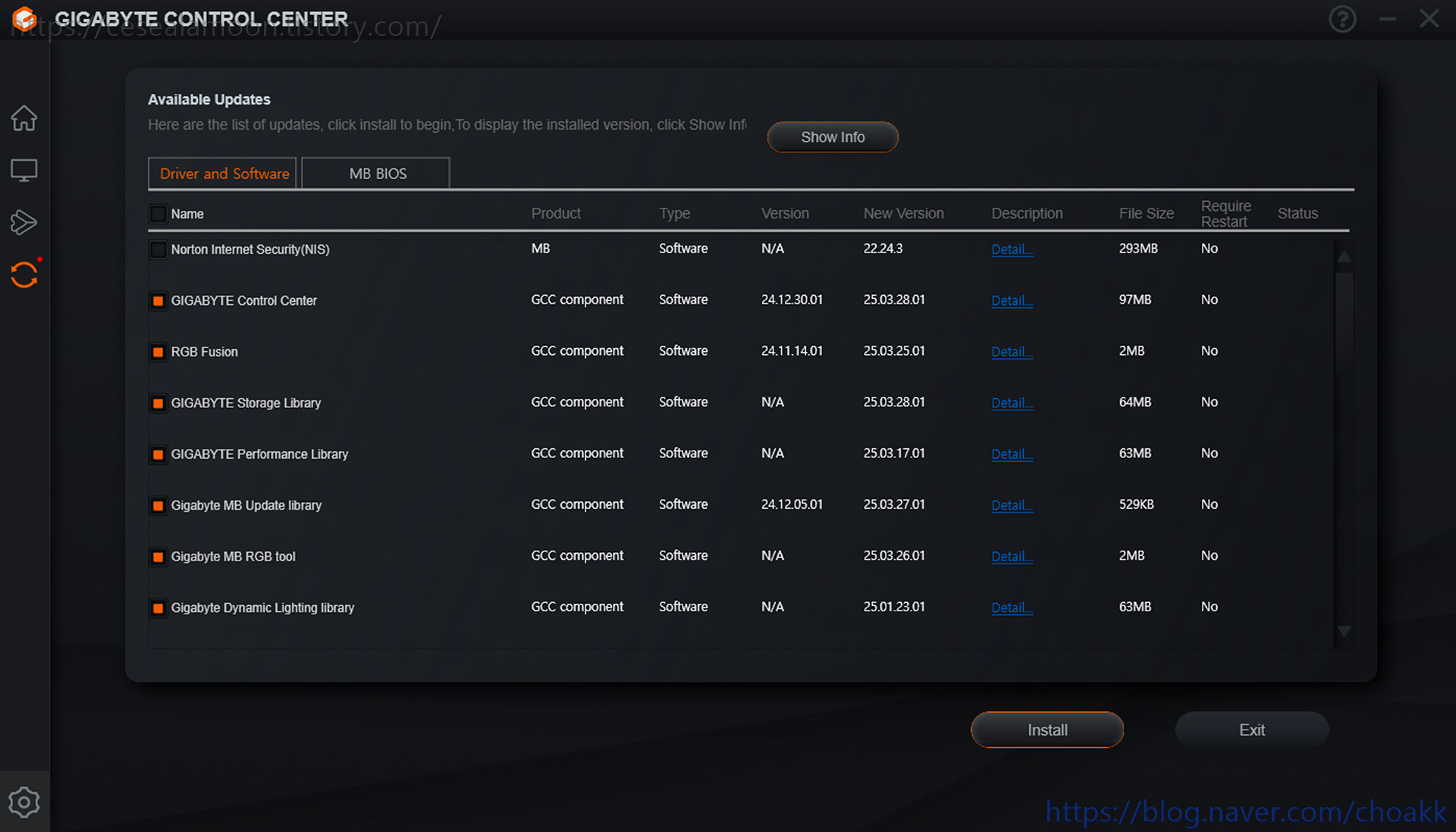Click the Exit button

pos(1252,730)
